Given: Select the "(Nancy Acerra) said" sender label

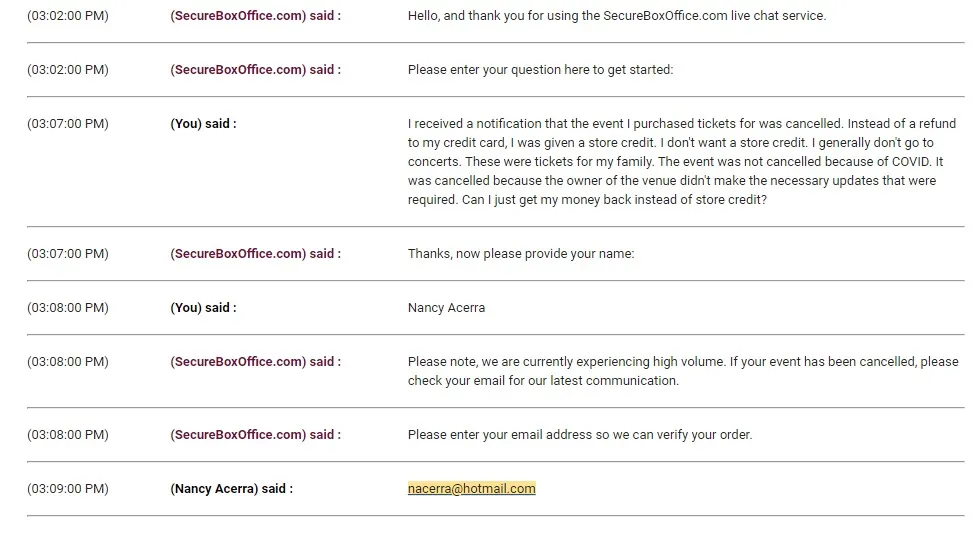Looking at the screenshot, I should [x=231, y=489].
